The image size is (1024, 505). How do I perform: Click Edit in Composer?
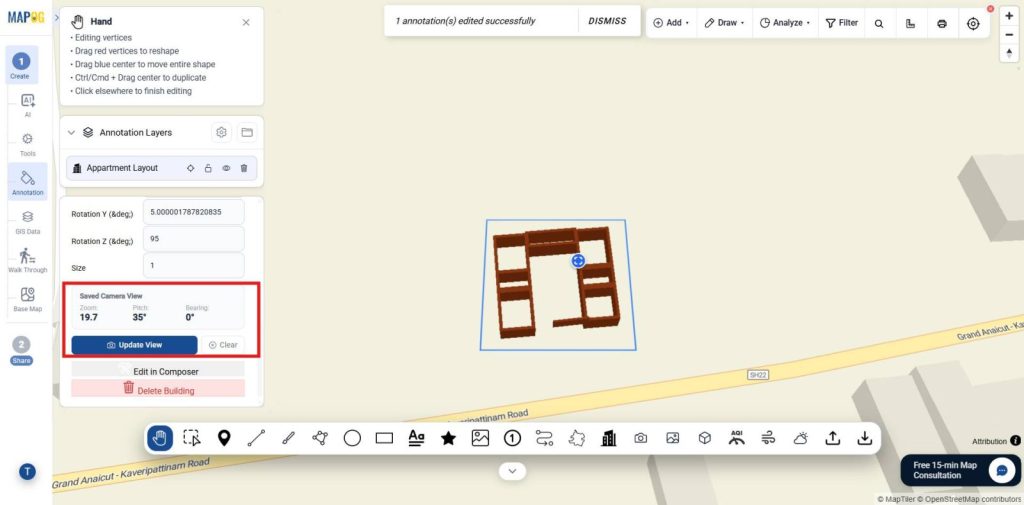click(158, 370)
